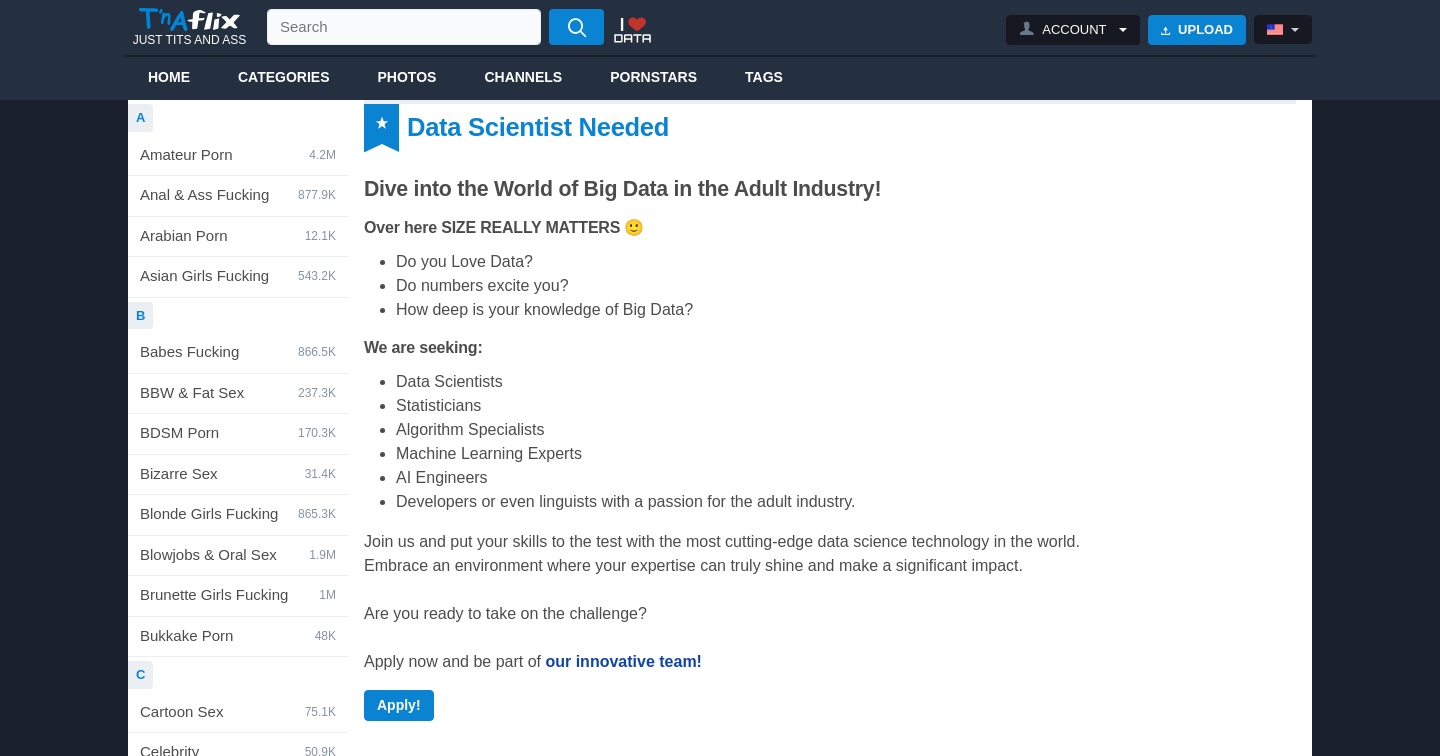Click the user silhouette account icon
This screenshot has width=1440, height=756.
click(1026, 29)
